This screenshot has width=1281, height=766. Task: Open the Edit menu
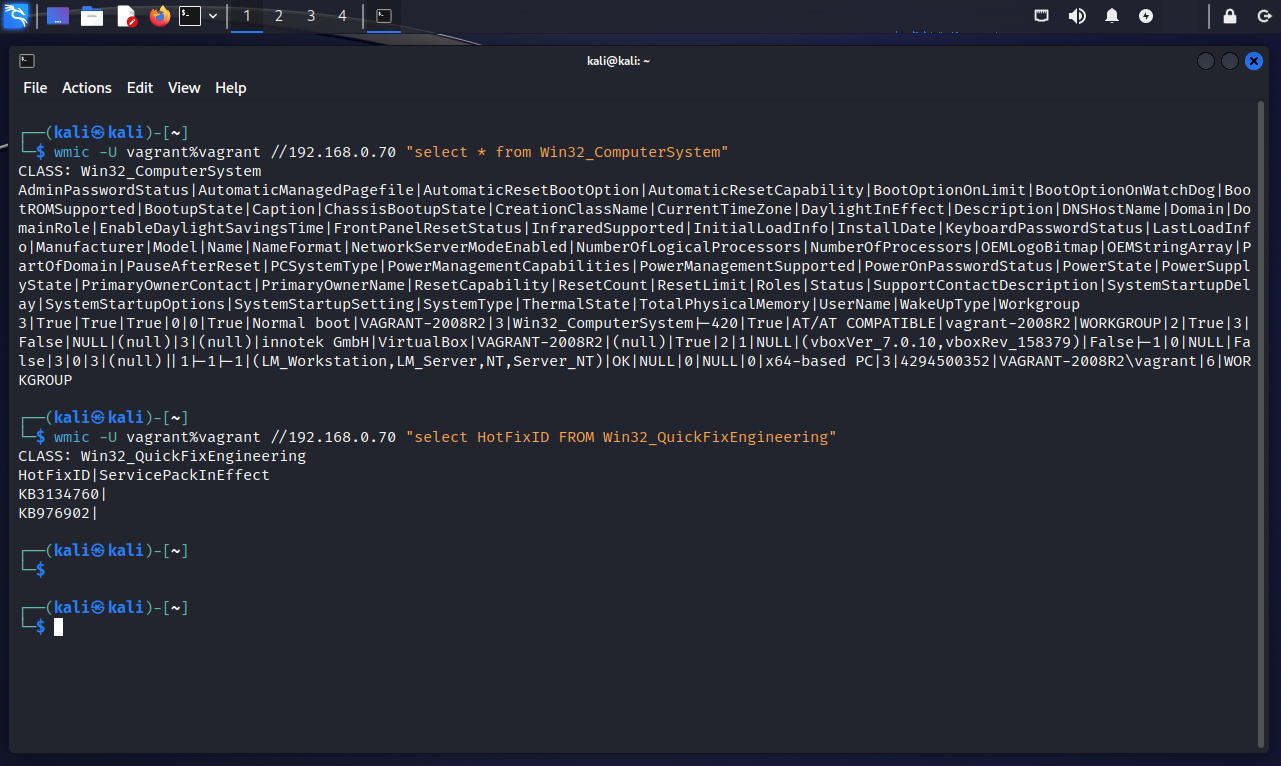coord(140,88)
